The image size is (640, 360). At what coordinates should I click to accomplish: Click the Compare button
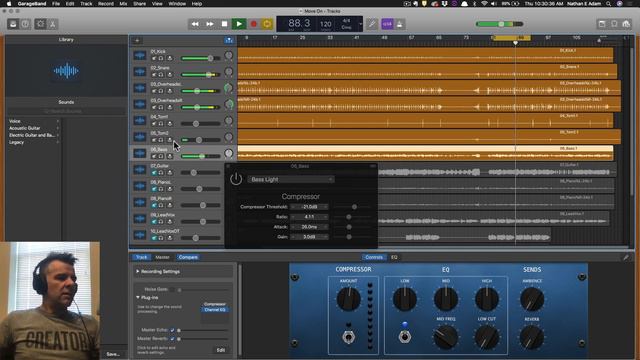click(188, 257)
